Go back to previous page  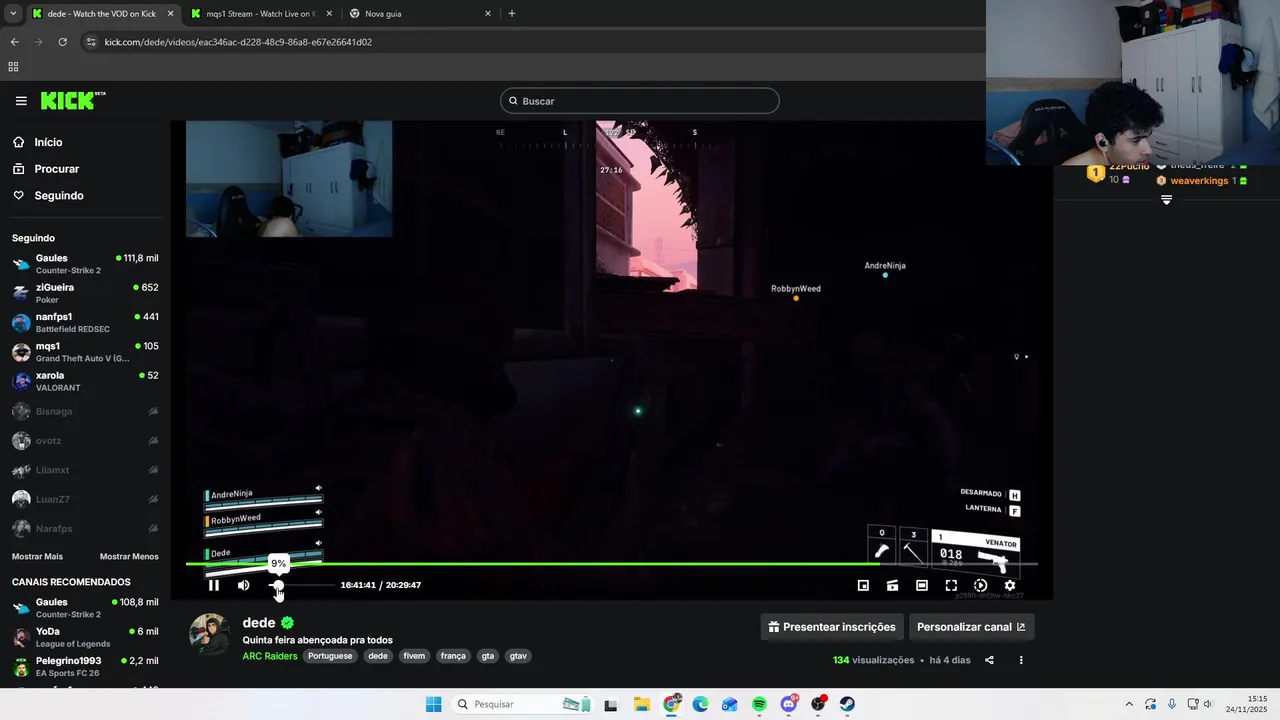(x=14, y=42)
